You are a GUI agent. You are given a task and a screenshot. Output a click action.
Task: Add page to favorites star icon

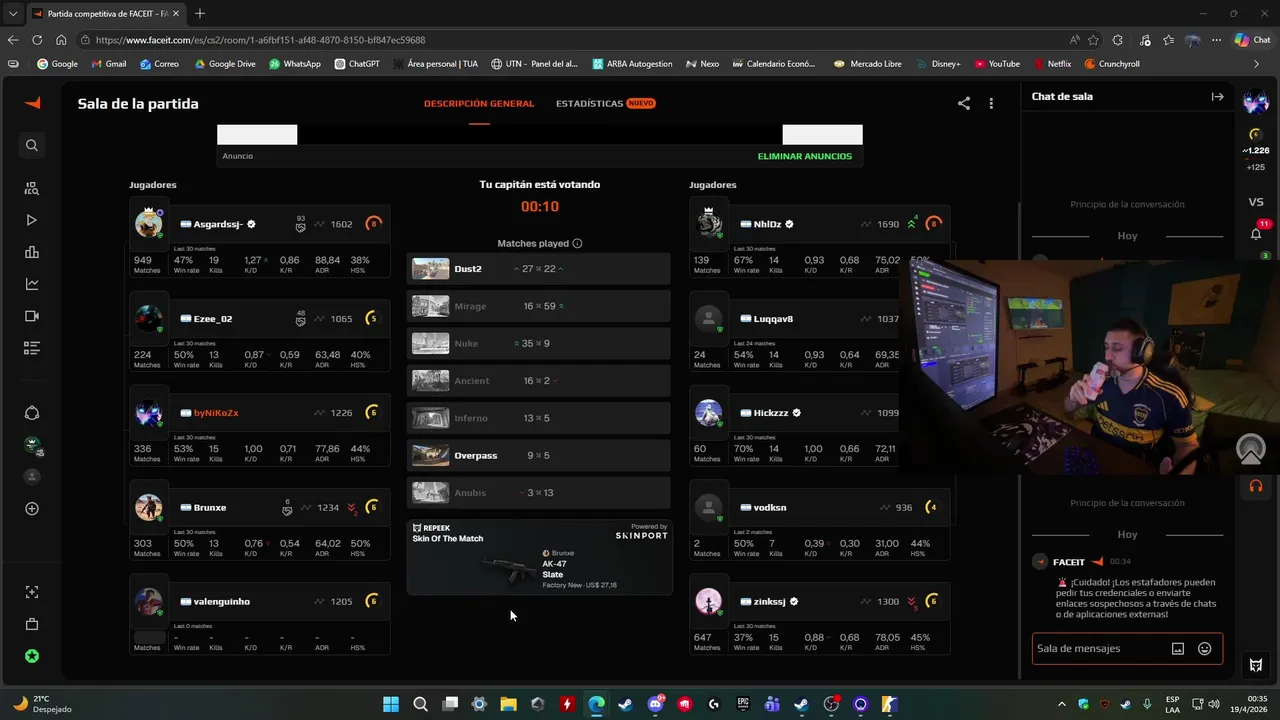(1093, 40)
